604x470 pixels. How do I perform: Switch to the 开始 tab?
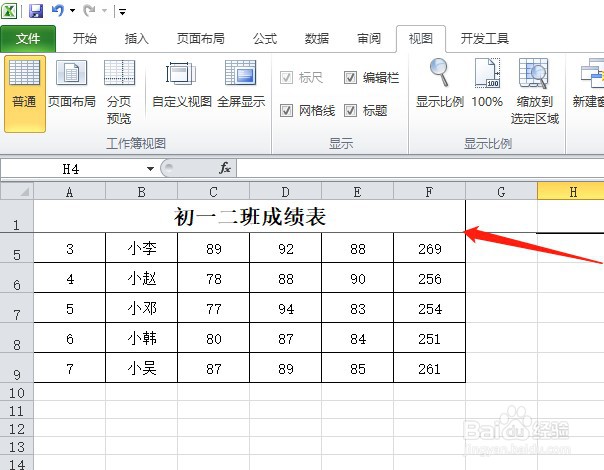[x=85, y=39]
